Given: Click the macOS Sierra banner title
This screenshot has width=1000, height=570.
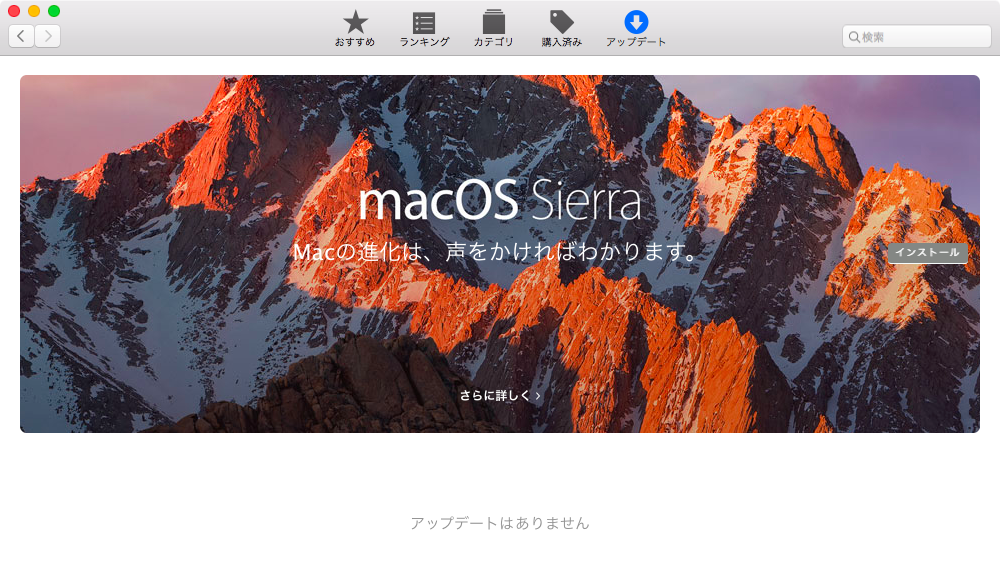Looking at the screenshot, I should tap(500, 200).
